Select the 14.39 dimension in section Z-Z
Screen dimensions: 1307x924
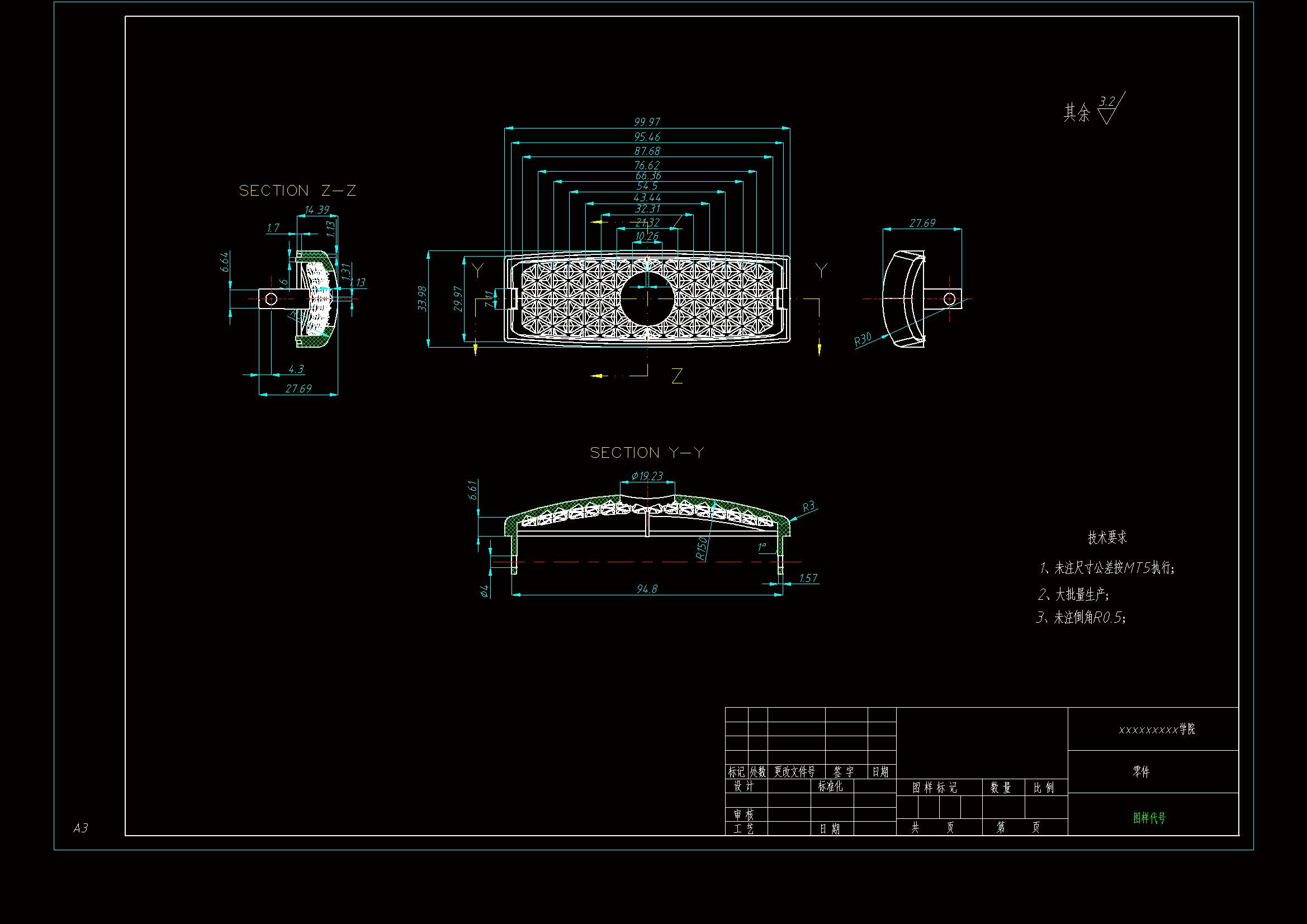click(x=316, y=210)
